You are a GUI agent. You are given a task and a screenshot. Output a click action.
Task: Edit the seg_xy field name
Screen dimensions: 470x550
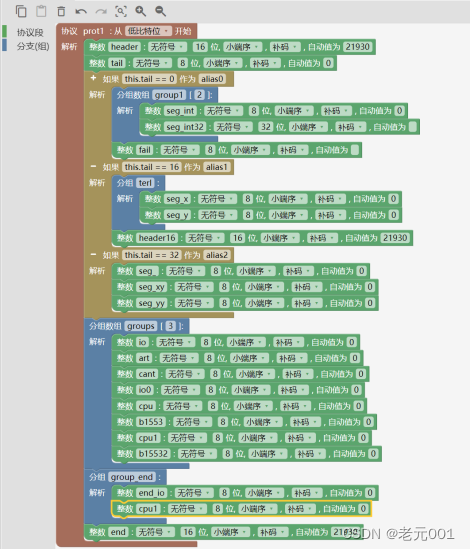click(x=152, y=287)
